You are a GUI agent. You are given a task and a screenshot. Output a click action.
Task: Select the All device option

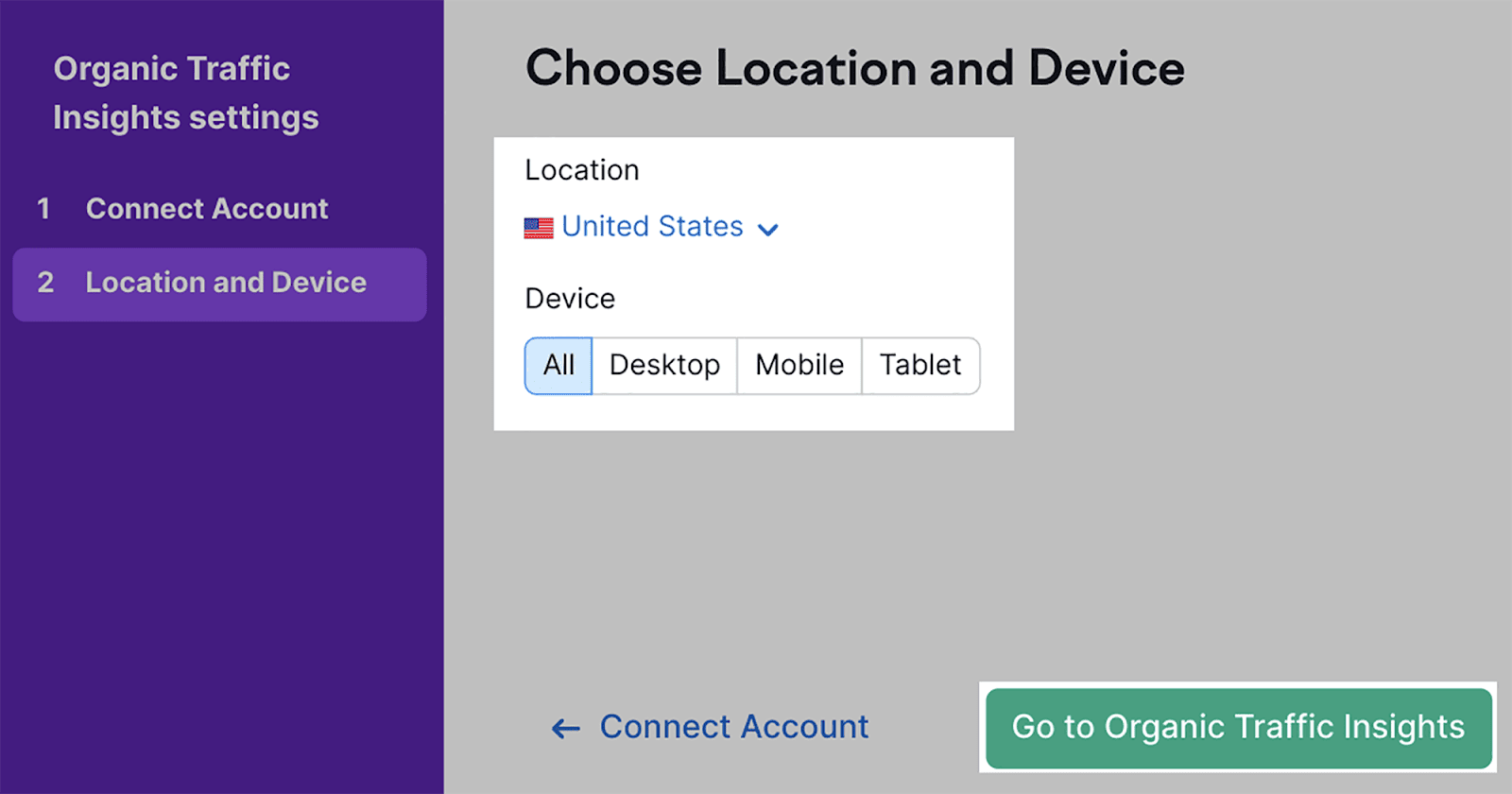pyautogui.click(x=558, y=366)
